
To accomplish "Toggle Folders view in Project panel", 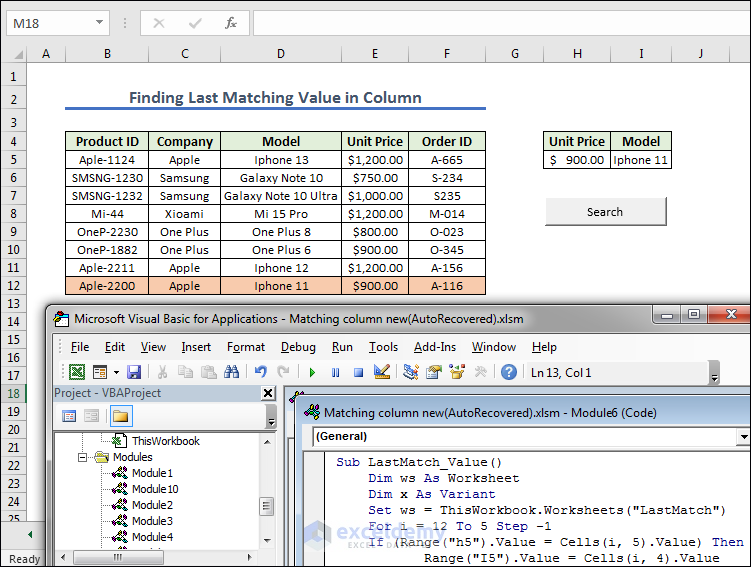I will (x=120, y=416).
